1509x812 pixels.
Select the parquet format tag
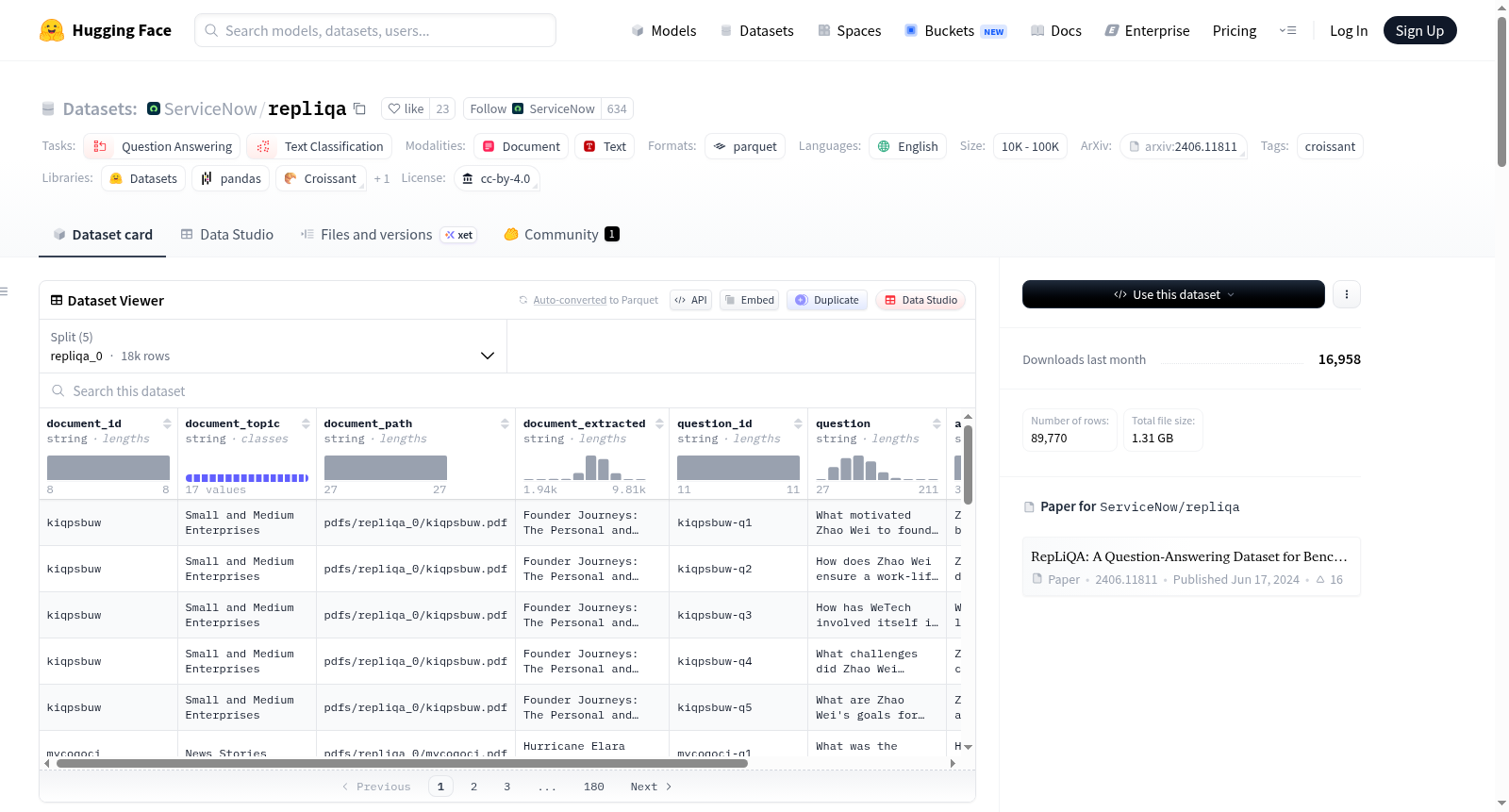coord(745,146)
